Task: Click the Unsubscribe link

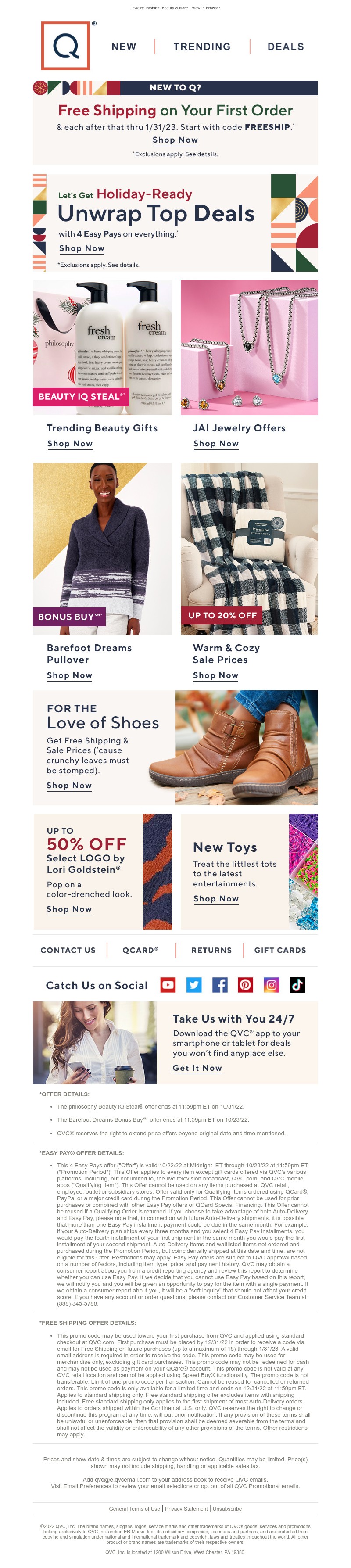Action: (227, 1508)
